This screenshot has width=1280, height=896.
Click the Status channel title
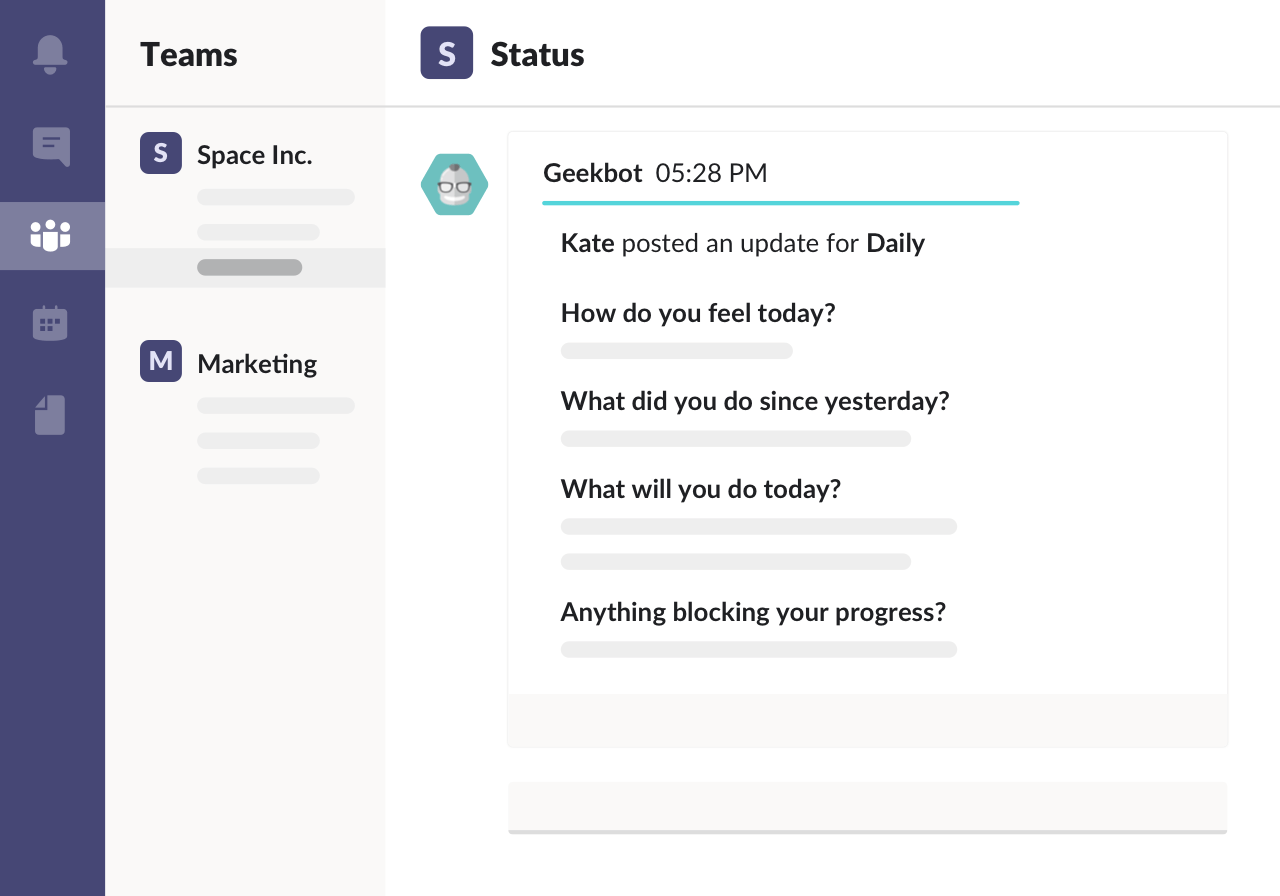537,55
